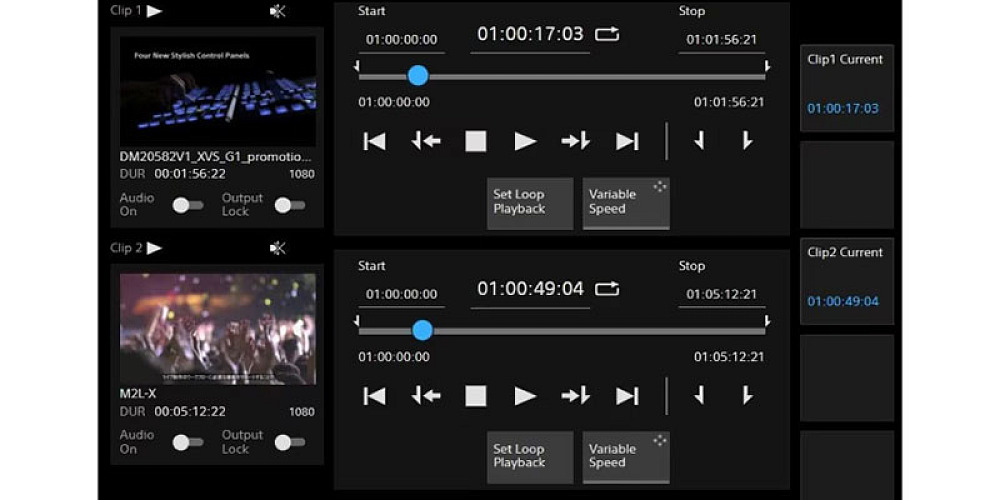The width and height of the screenshot is (1000, 500).
Task: Click Clip 2 duration 00:05:12:22
Action: click(x=190, y=411)
